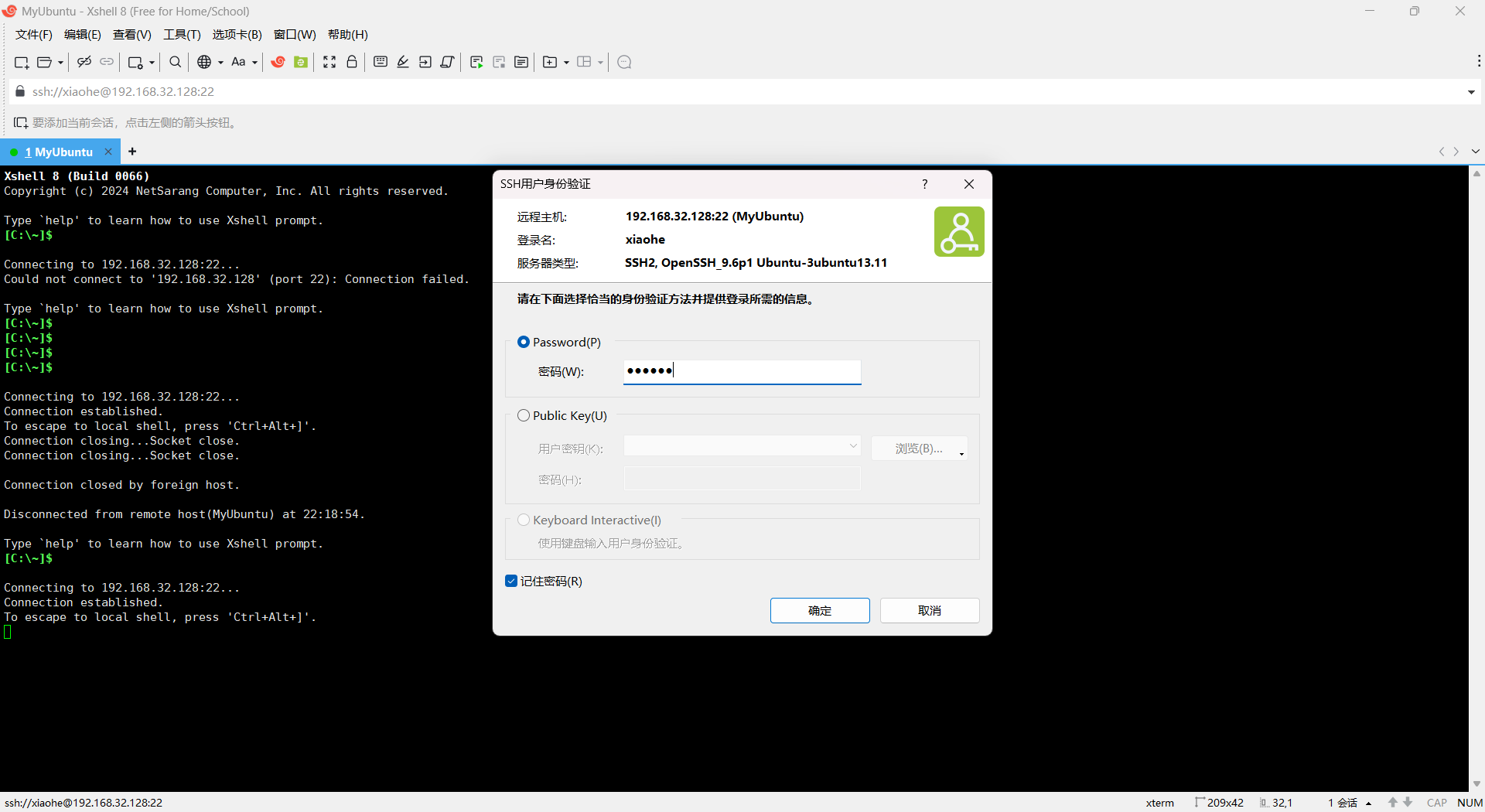Click the 确定 button
The image size is (1485, 812).
pos(820,610)
